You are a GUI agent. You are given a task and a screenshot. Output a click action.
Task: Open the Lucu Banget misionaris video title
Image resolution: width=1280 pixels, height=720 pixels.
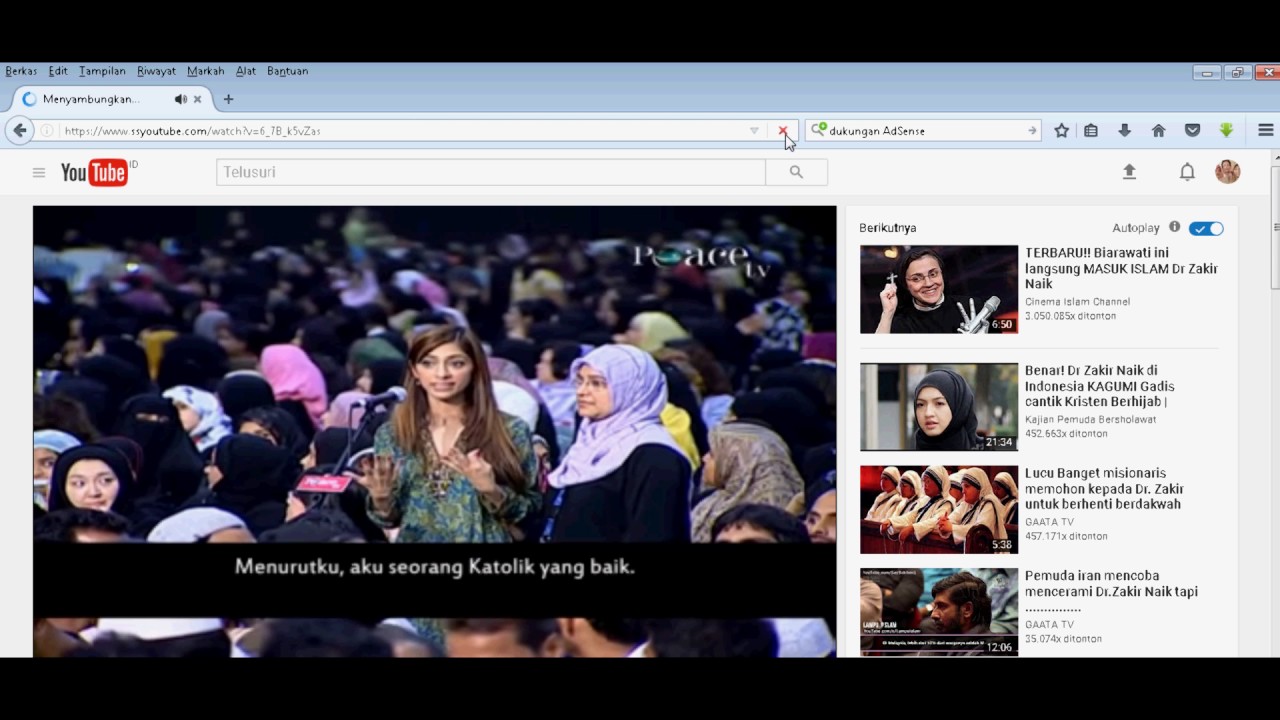pyautogui.click(x=1104, y=488)
